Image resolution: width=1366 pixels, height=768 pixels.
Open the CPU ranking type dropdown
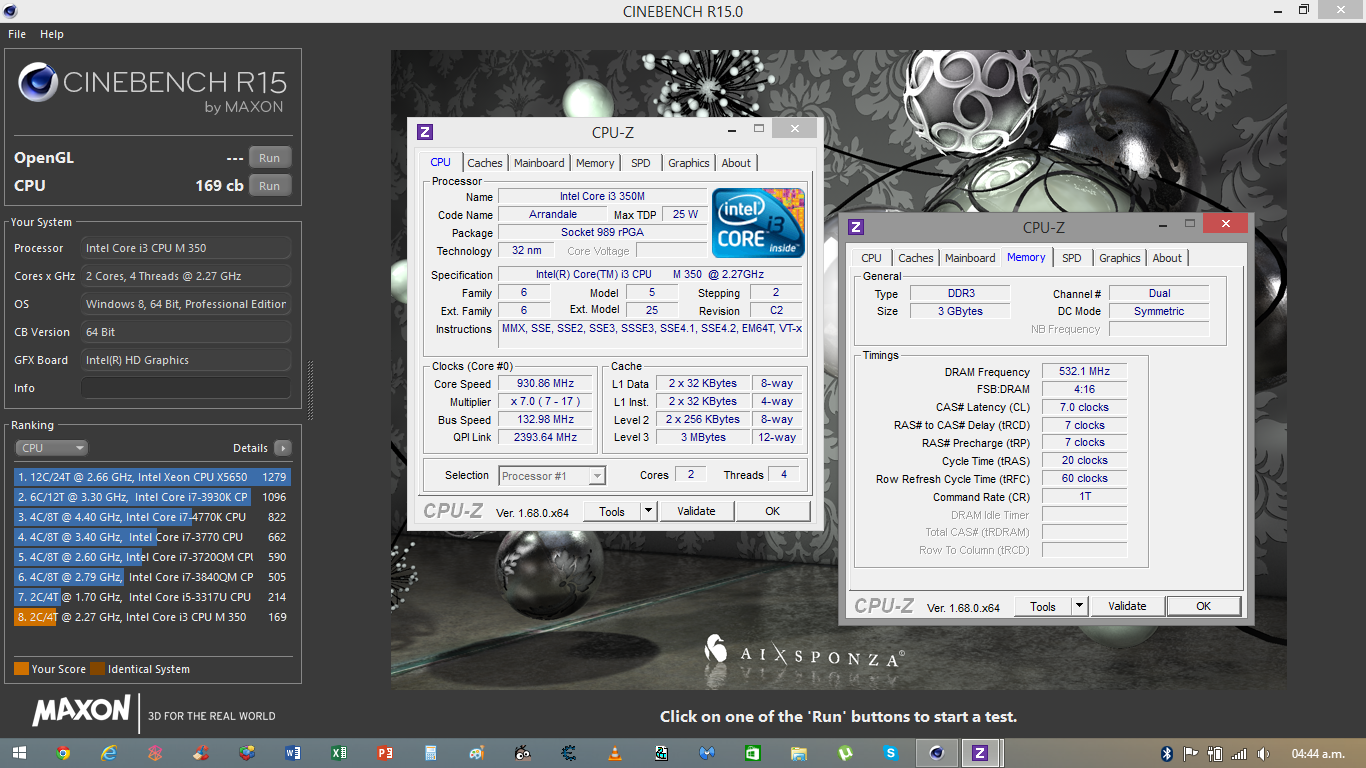tap(52, 448)
